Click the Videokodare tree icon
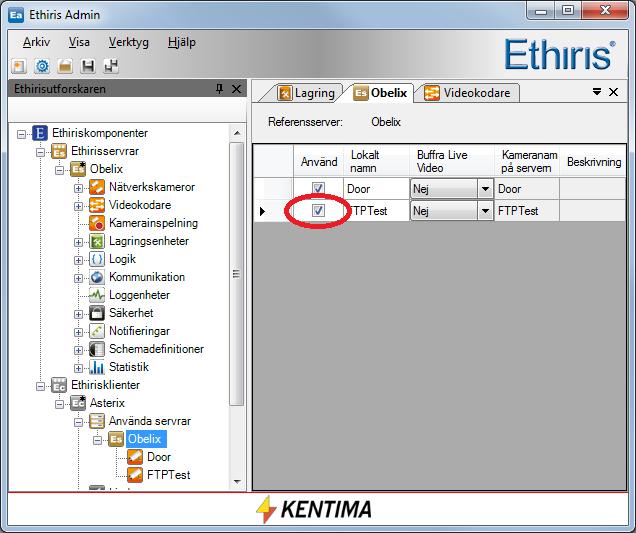 click(x=97, y=205)
